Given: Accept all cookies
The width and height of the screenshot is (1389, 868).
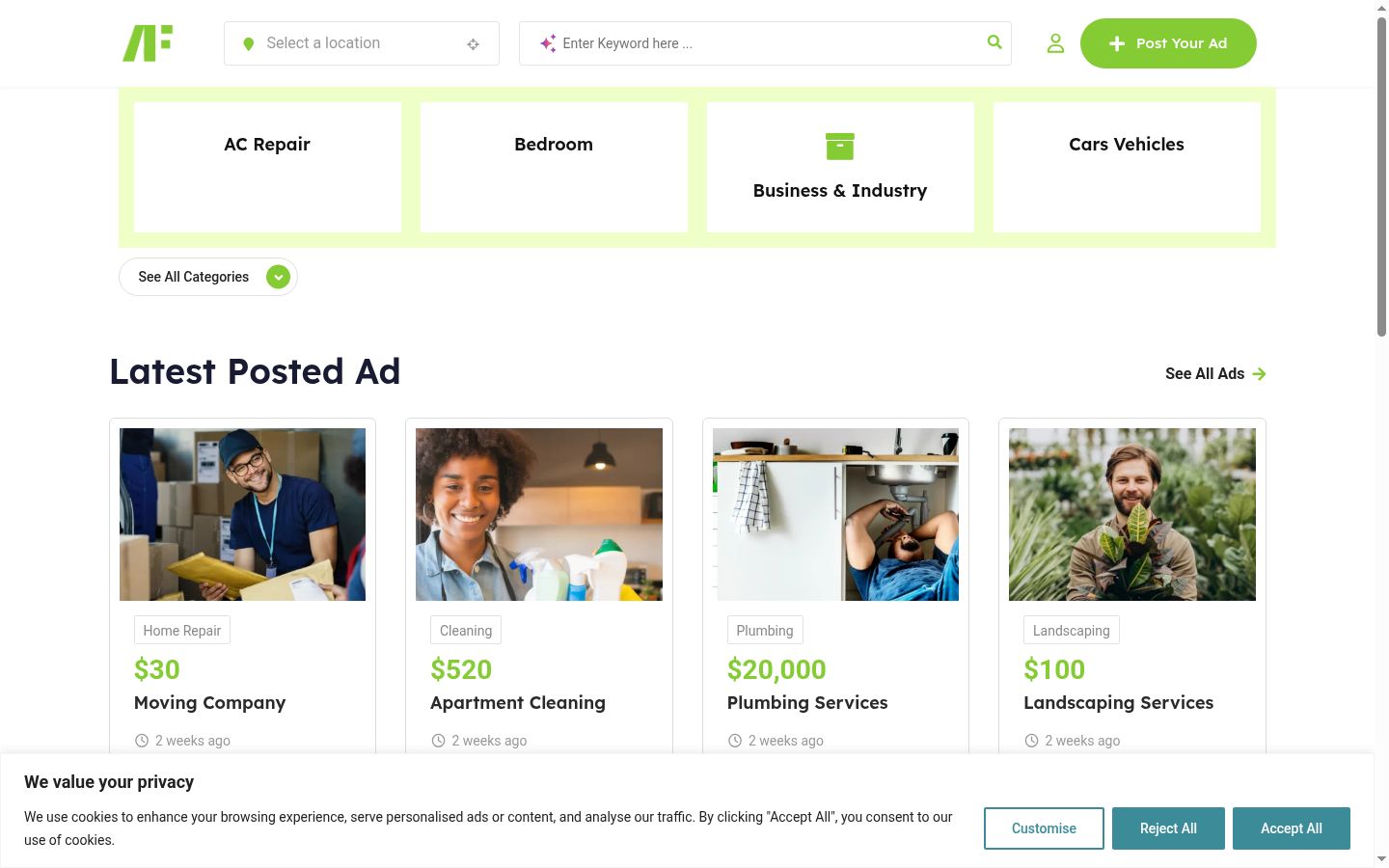Looking at the screenshot, I should 1292,828.
